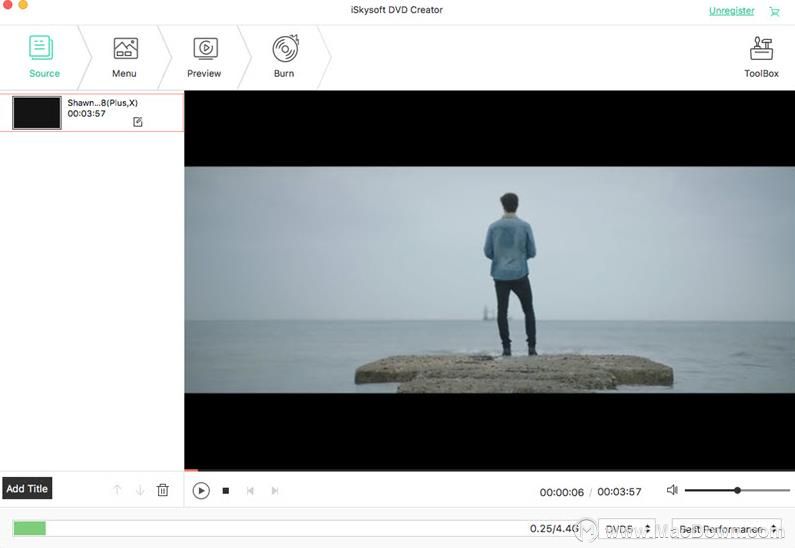795x548 pixels.
Task: Switch to the Preview step
Action: (x=204, y=57)
